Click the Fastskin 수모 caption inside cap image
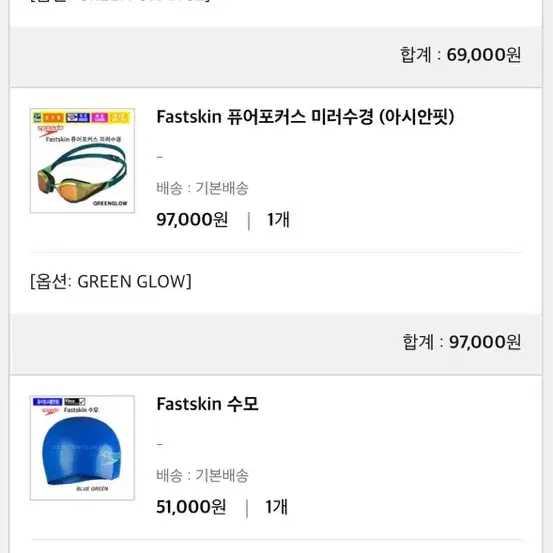553x553 pixels. click(x=81, y=410)
